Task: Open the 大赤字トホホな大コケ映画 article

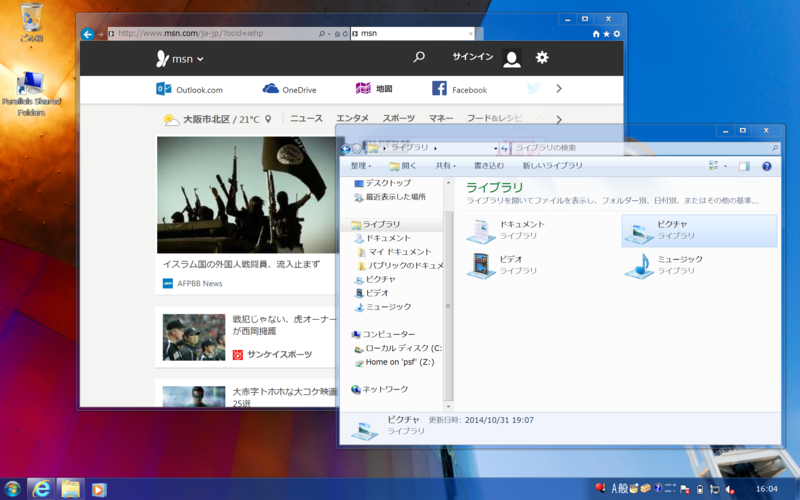Action: [x=285, y=396]
